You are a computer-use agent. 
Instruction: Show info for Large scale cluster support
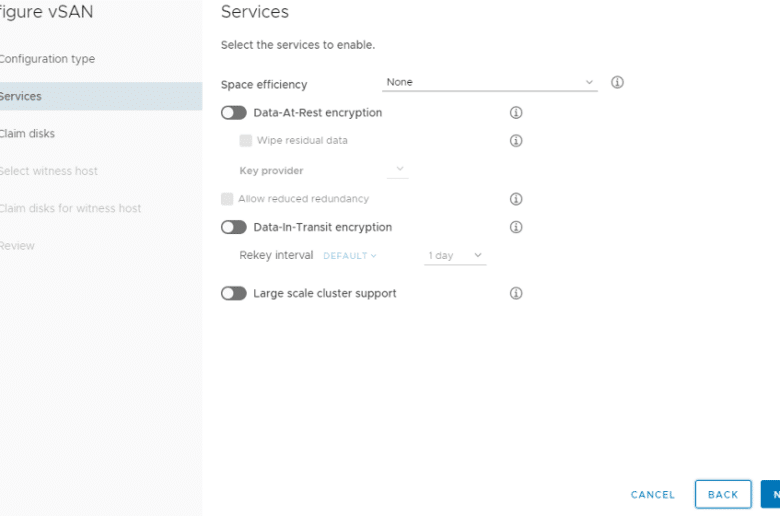(x=516, y=293)
